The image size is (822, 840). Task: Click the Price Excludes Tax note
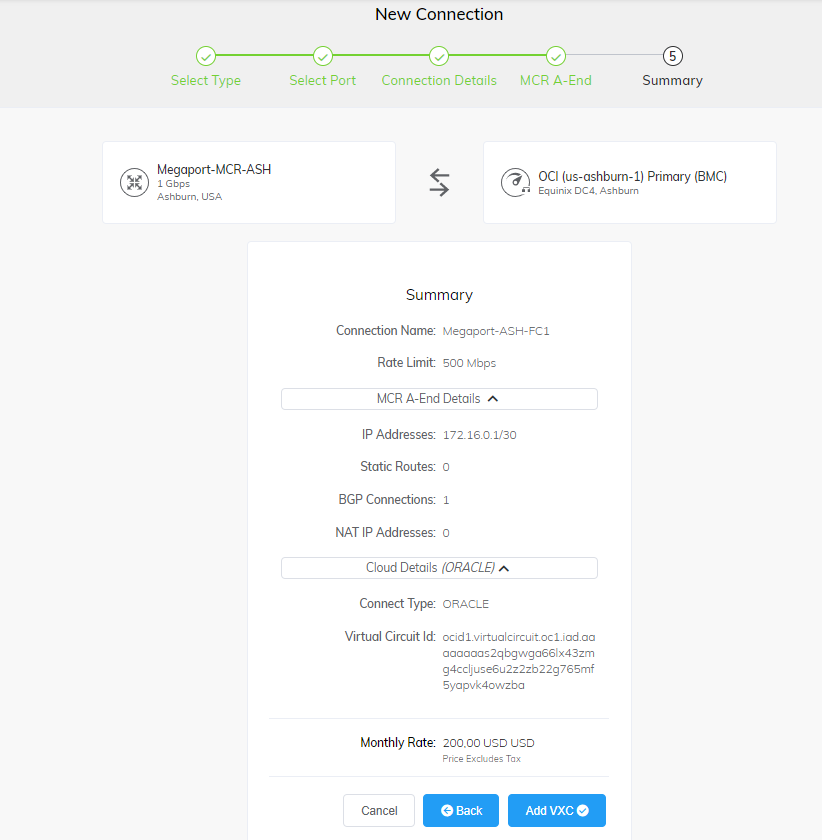481,759
